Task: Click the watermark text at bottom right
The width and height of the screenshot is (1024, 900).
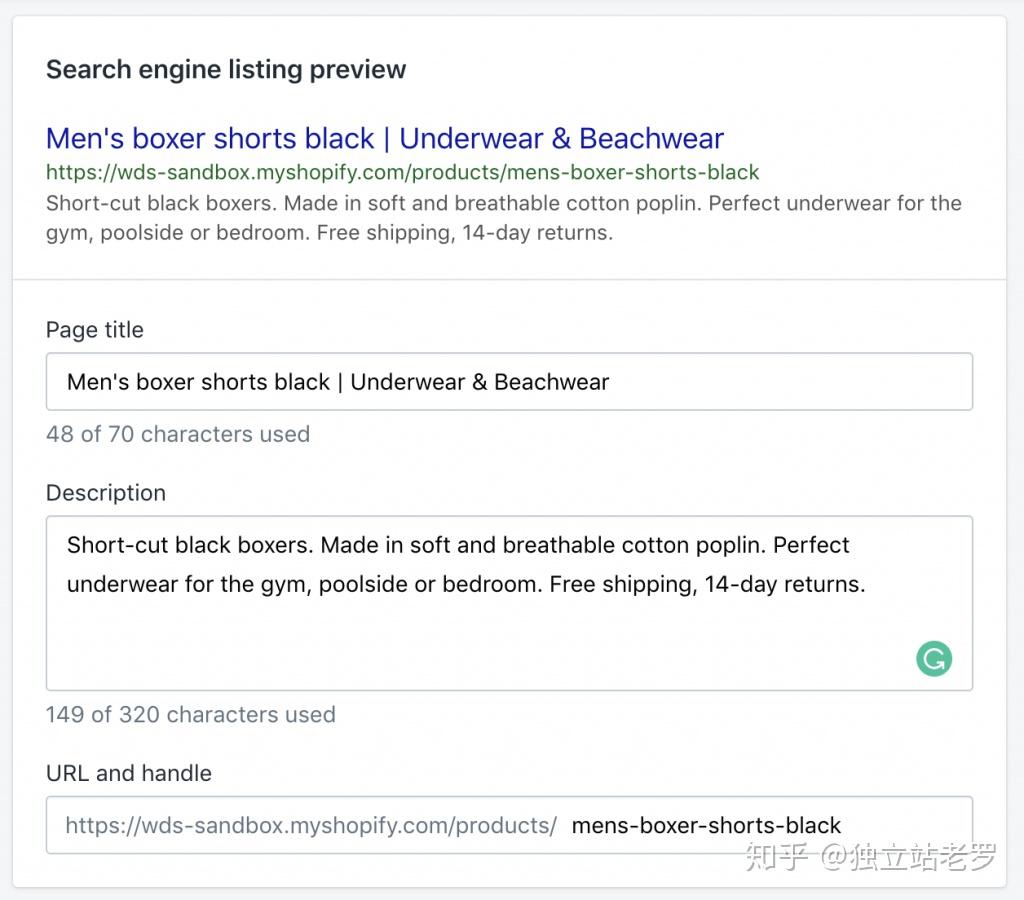Action: 870,857
